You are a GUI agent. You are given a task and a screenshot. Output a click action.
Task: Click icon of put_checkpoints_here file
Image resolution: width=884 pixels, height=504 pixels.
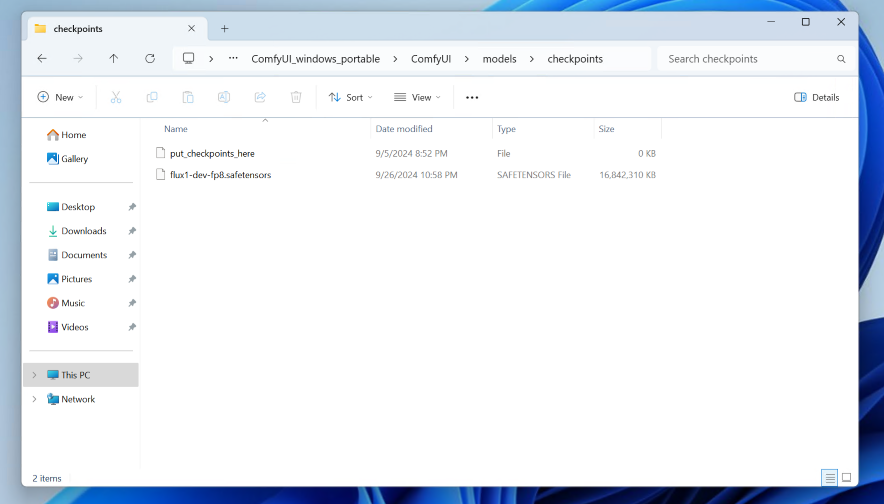pos(161,153)
